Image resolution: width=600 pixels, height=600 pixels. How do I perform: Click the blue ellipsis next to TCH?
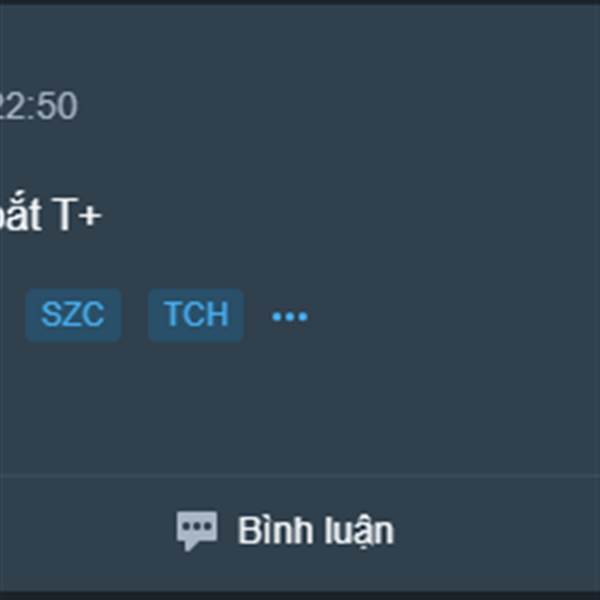(290, 316)
